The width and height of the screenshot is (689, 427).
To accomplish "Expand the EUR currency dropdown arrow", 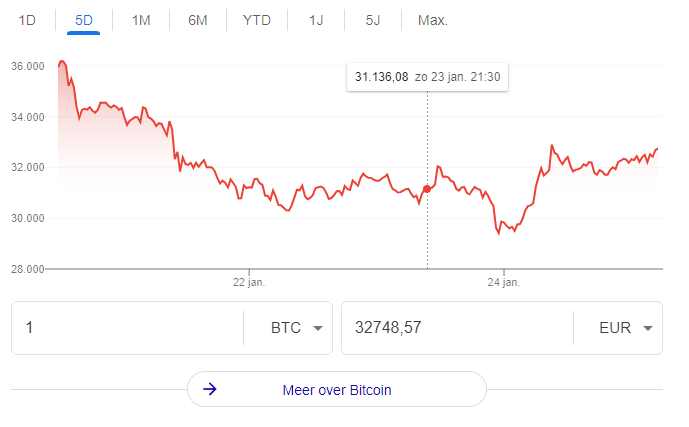I will click(647, 328).
